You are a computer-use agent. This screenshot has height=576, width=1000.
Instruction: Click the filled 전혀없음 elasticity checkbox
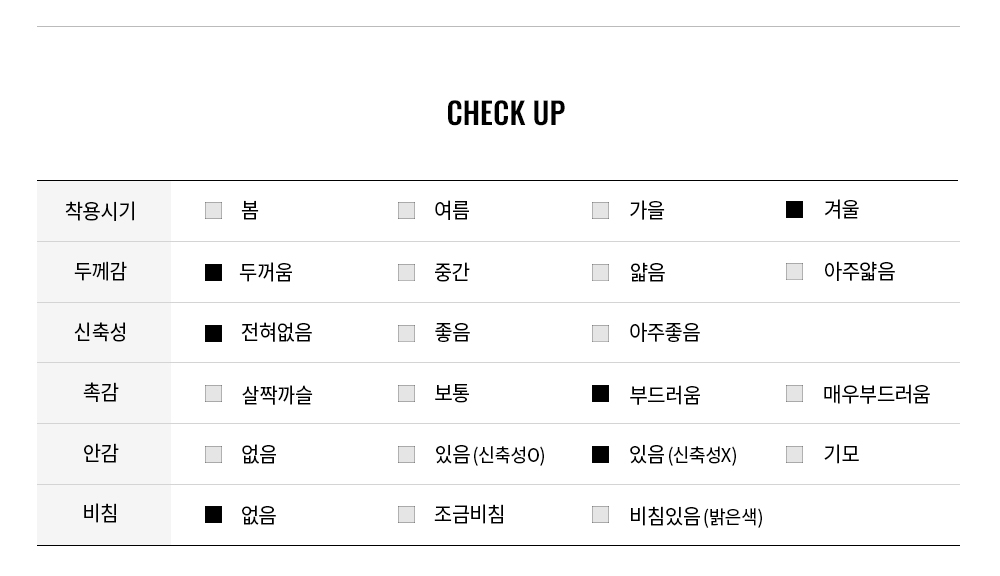[213, 333]
